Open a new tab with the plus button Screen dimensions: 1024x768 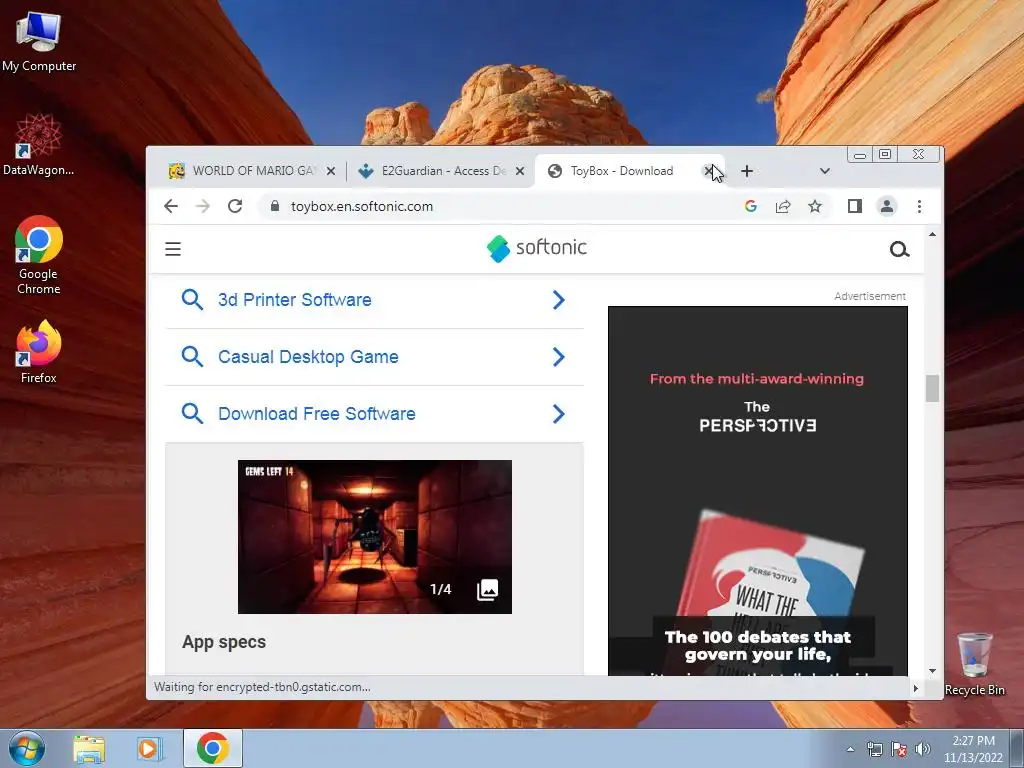[x=747, y=171]
